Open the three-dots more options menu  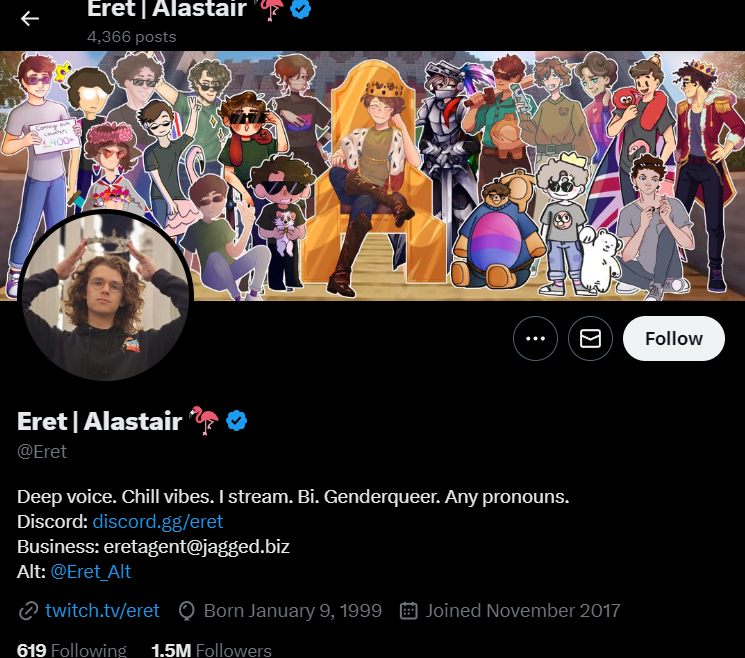coord(535,338)
